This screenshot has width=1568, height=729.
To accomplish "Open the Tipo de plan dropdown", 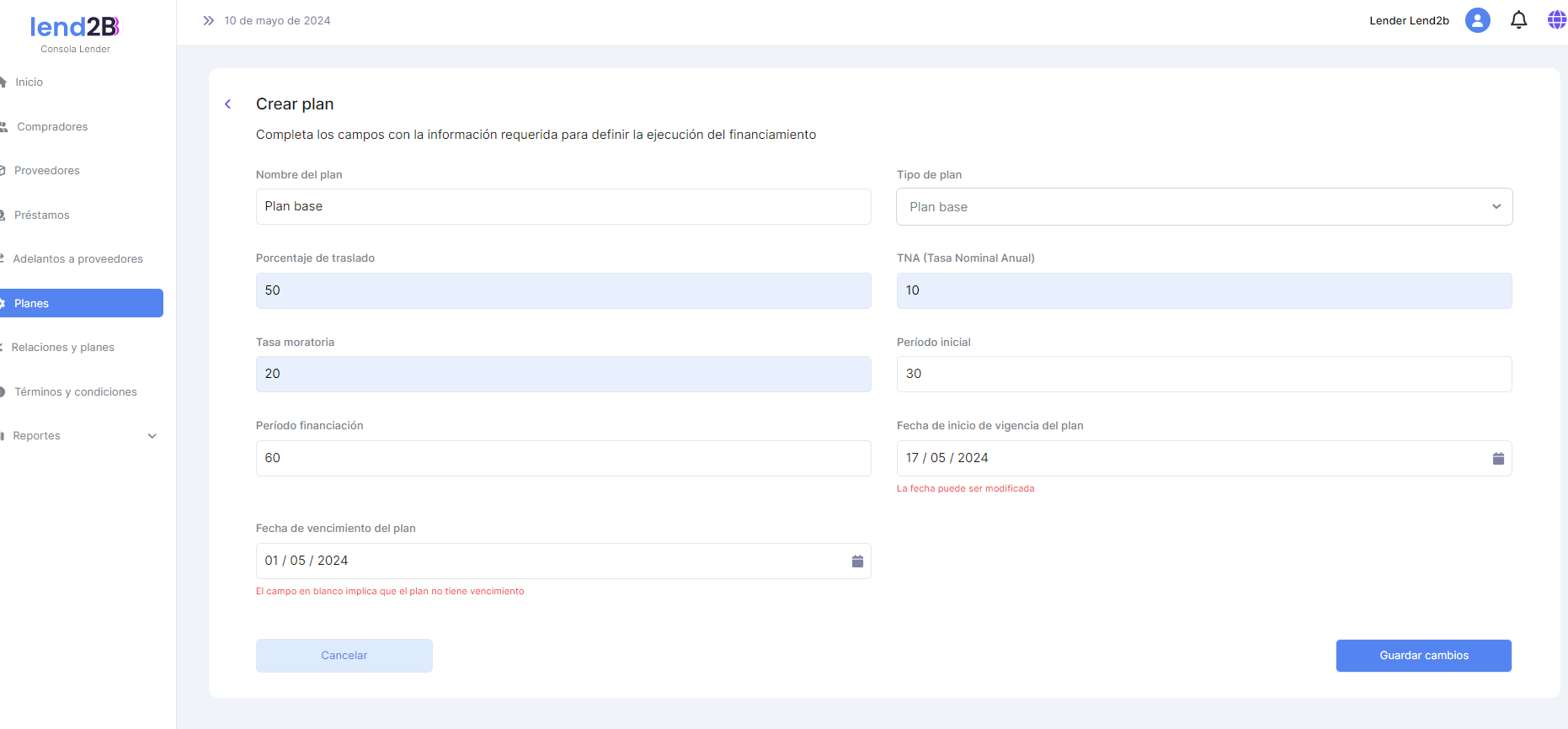I will pos(1203,207).
